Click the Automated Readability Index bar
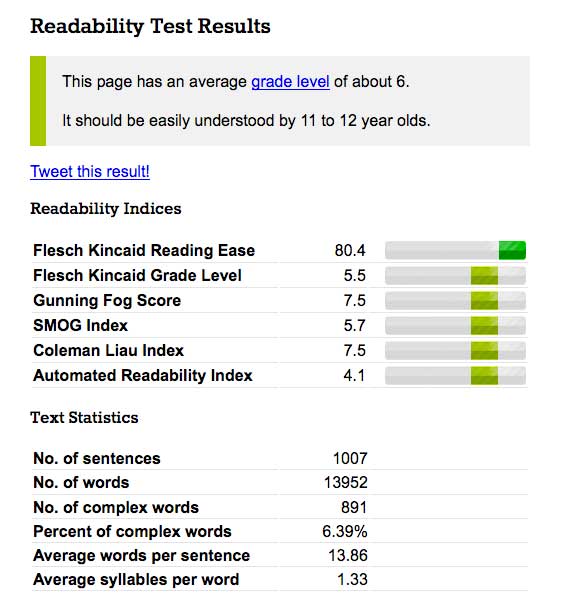 coord(455,375)
